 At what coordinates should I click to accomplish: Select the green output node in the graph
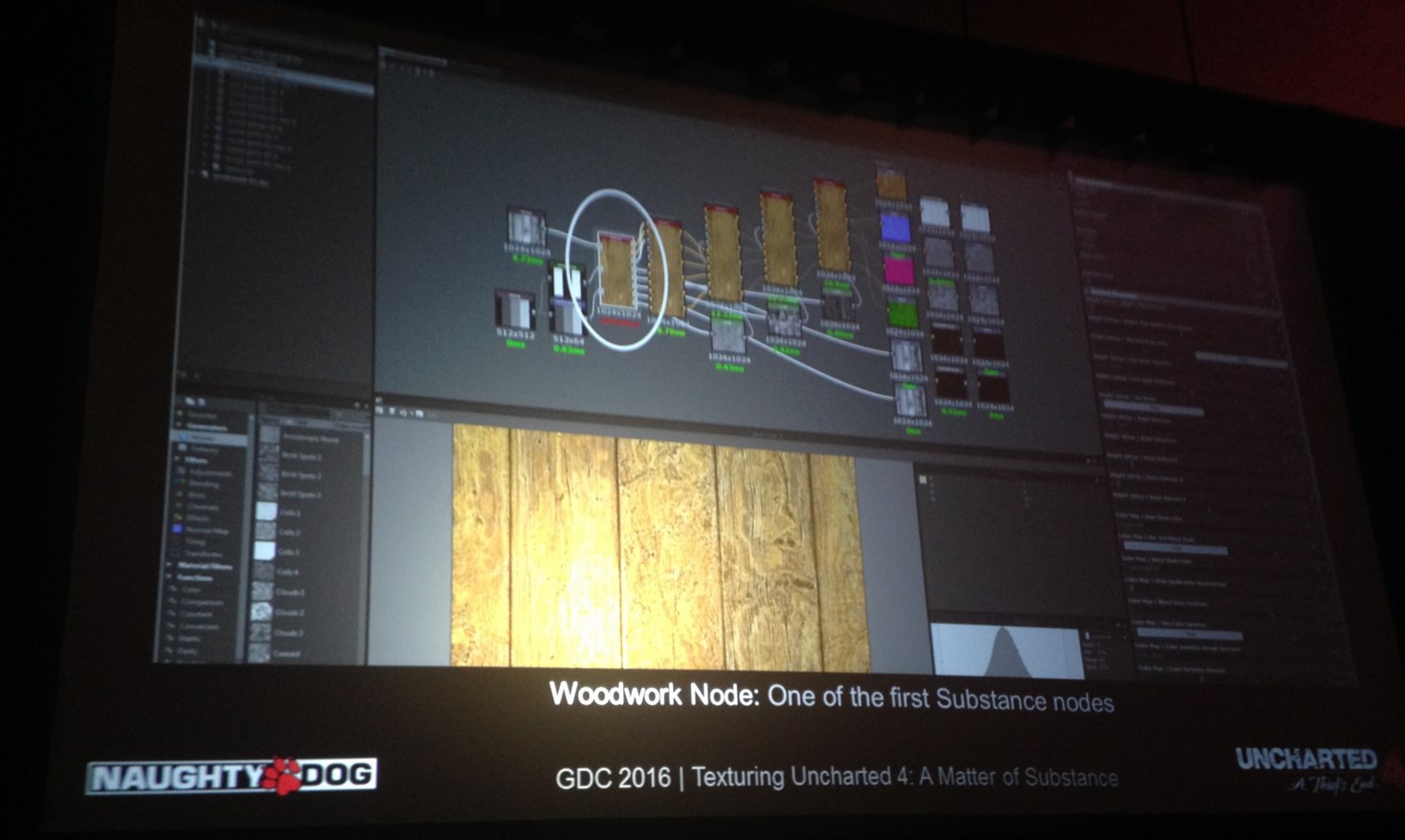point(902,312)
